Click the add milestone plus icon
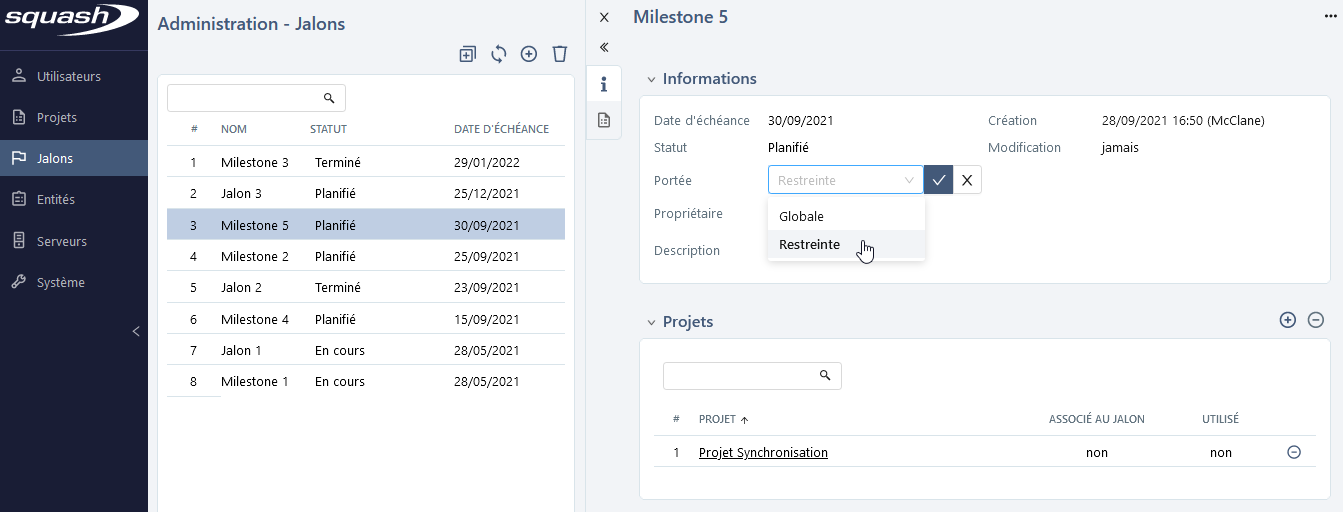The height and width of the screenshot is (512, 1343). (x=529, y=54)
